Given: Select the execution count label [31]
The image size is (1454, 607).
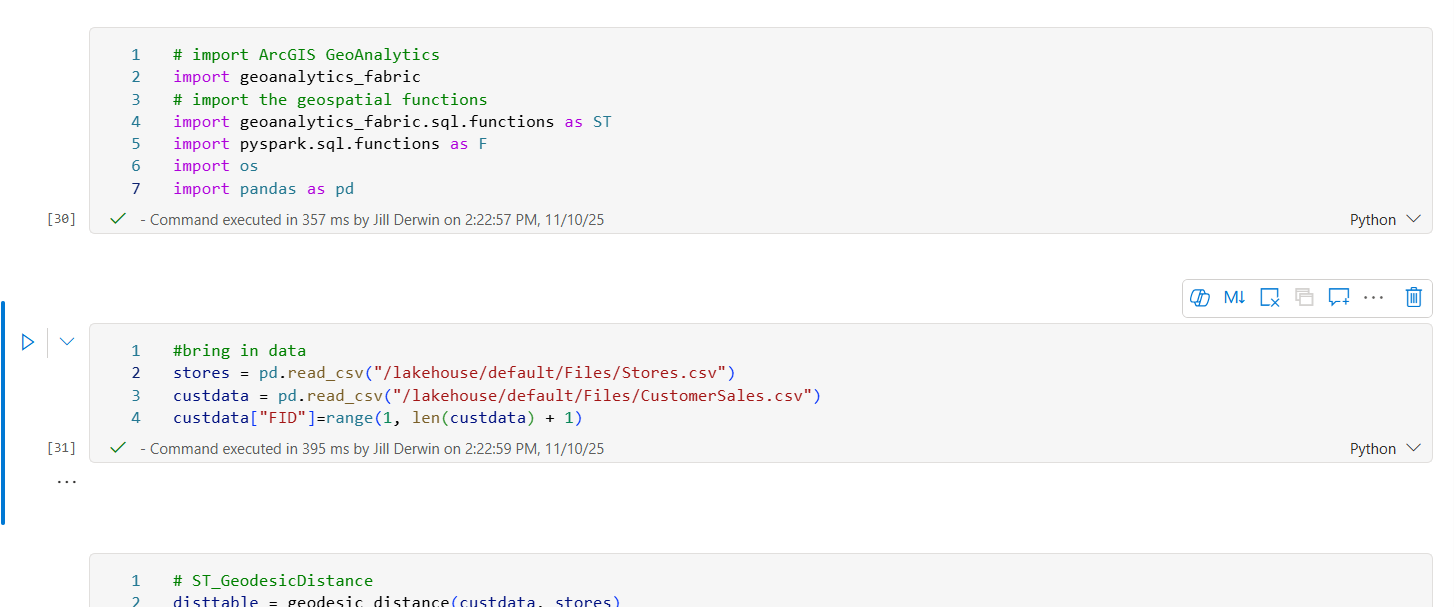Looking at the screenshot, I should [61, 447].
